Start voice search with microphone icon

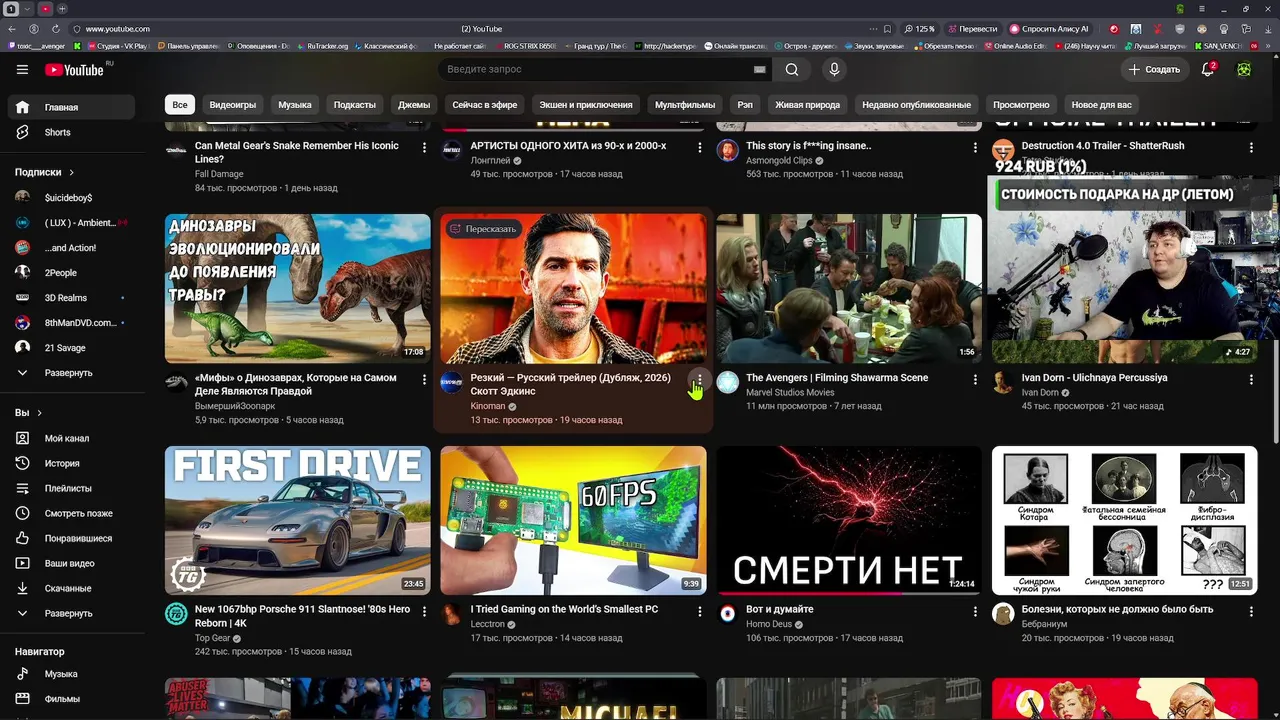(834, 69)
